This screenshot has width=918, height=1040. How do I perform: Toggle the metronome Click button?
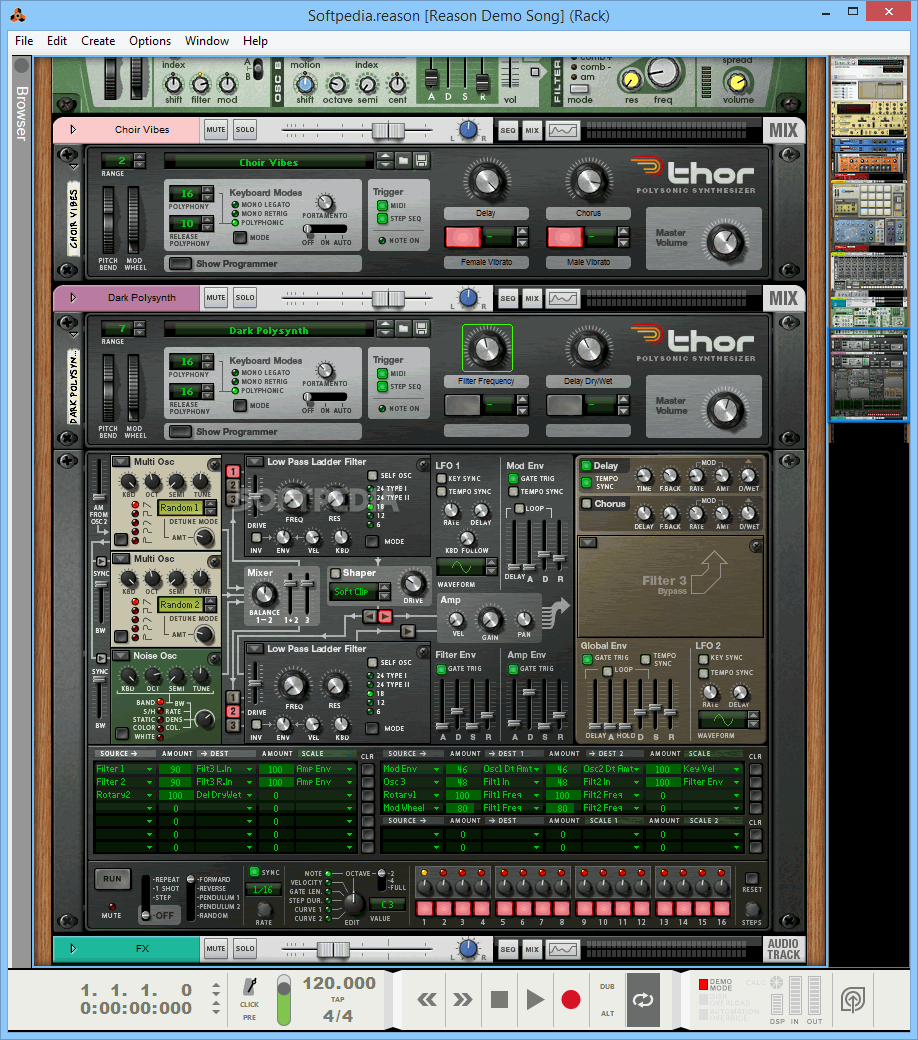coord(249,988)
